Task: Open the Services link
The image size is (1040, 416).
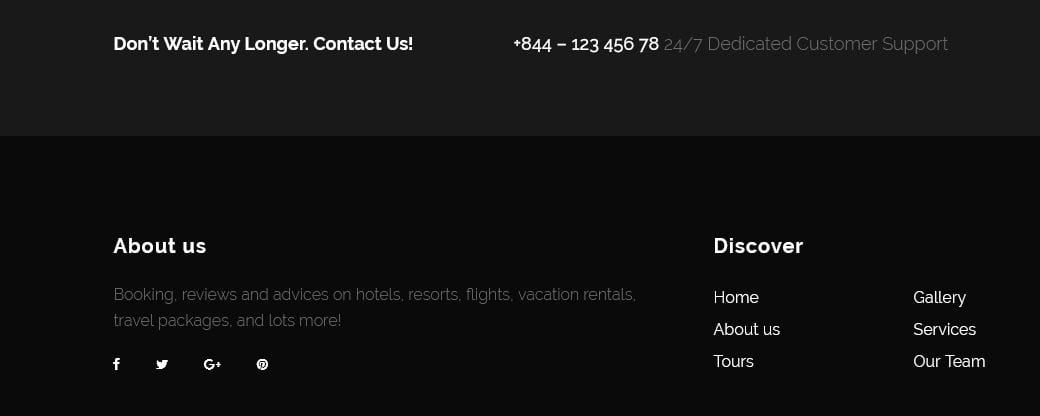Action: (x=944, y=330)
